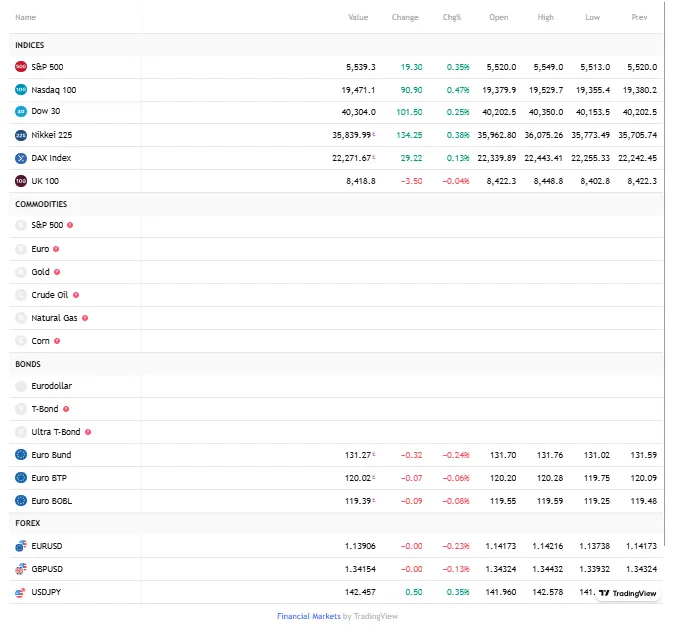692x634 pixels.
Task: Click the S&P 500 value 5,539.3
Action: [361, 67]
